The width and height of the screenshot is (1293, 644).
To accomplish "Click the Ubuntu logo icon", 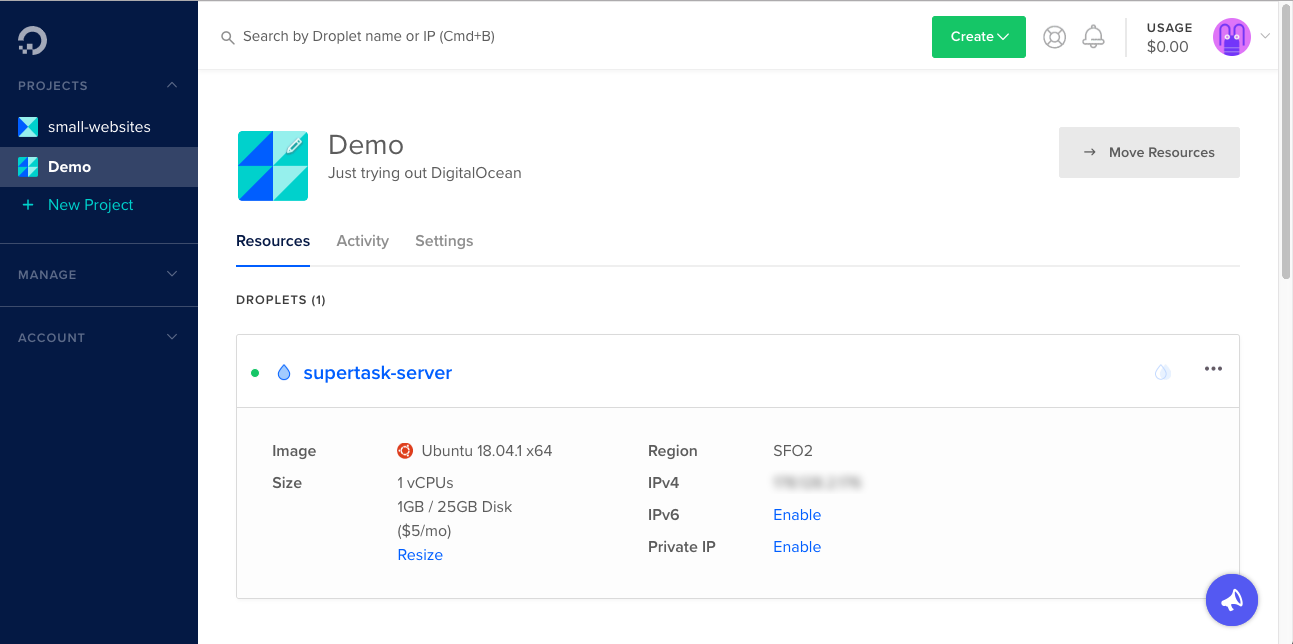I will coord(405,451).
